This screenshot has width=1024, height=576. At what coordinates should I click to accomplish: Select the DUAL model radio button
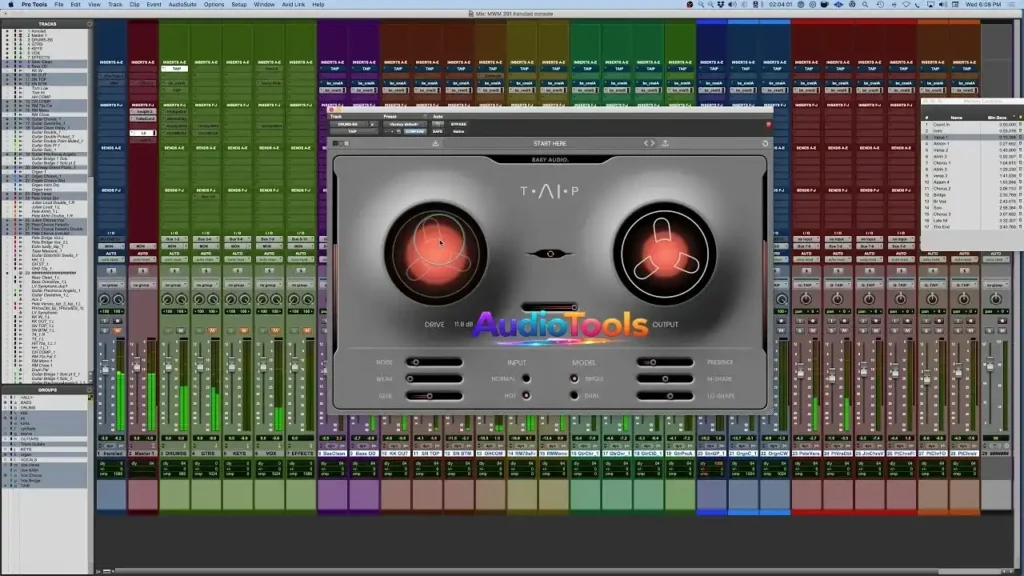pyautogui.click(x=575, y=395)
